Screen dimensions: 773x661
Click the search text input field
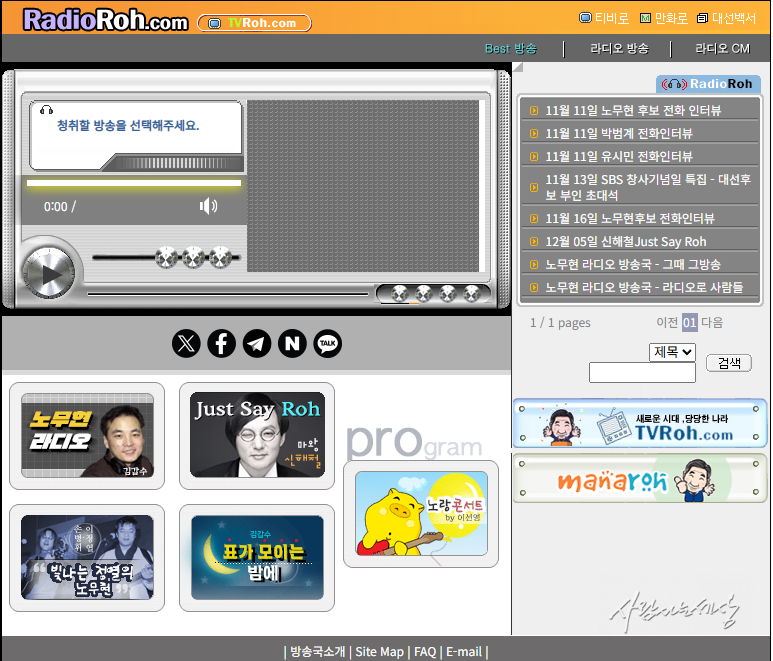point(642,373)
